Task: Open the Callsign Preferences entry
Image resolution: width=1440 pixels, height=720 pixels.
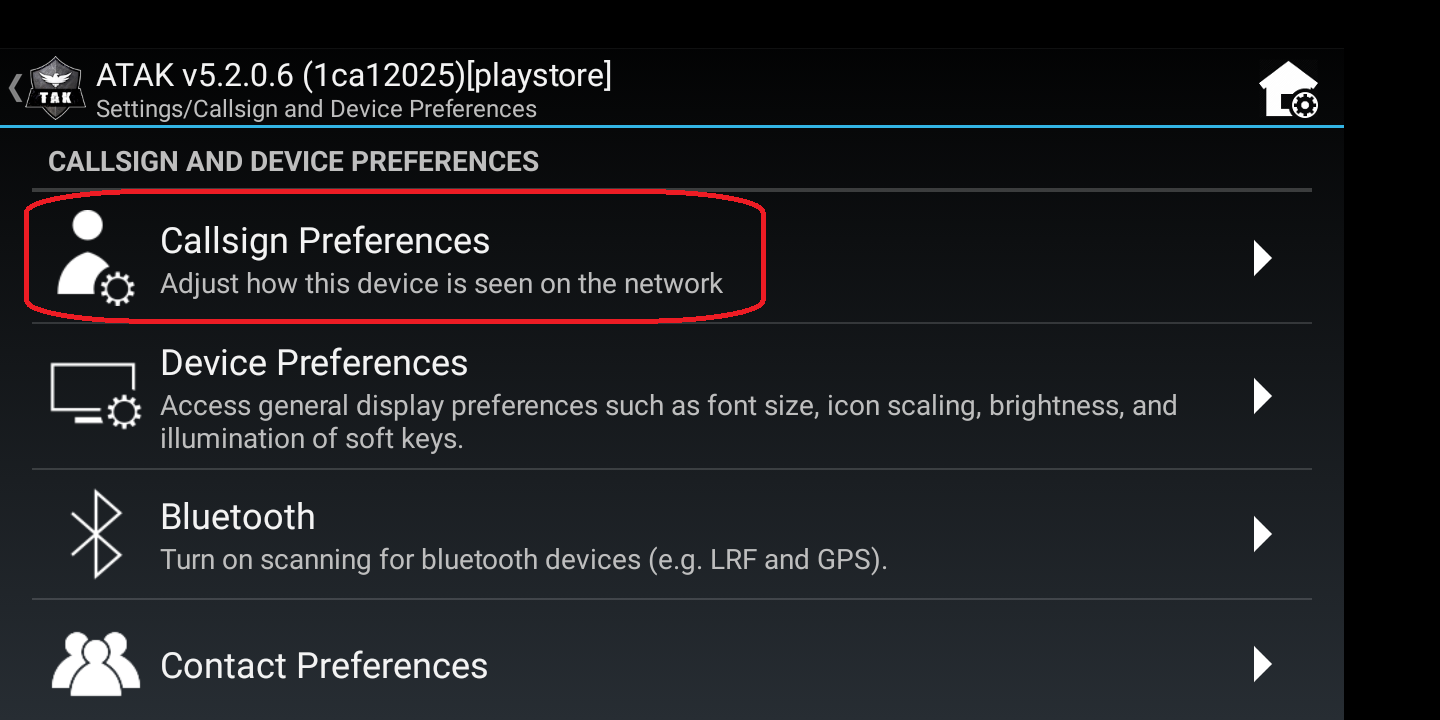Action: click(x=325, y=241)
